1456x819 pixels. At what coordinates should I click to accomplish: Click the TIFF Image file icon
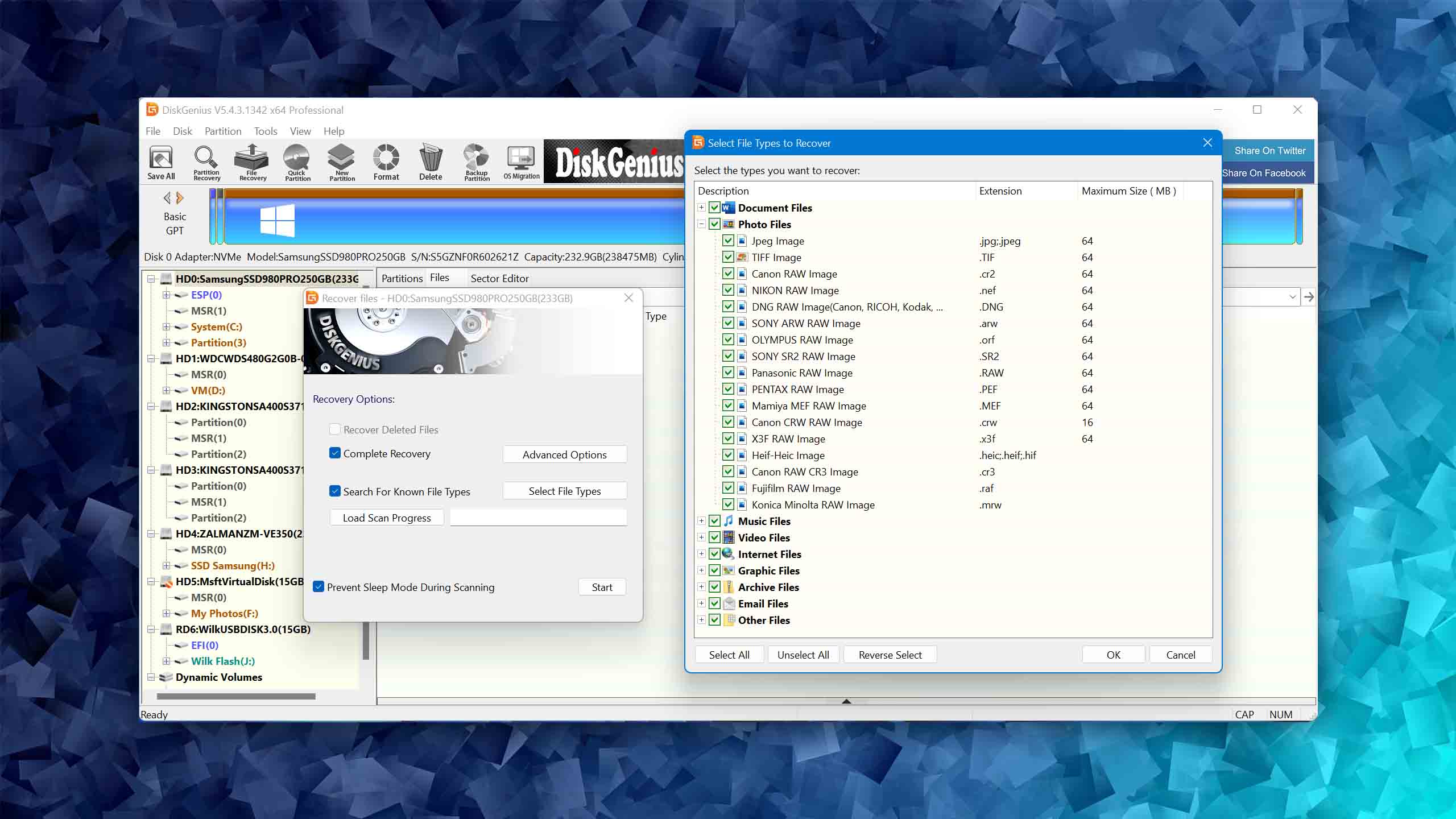point(742,257)
